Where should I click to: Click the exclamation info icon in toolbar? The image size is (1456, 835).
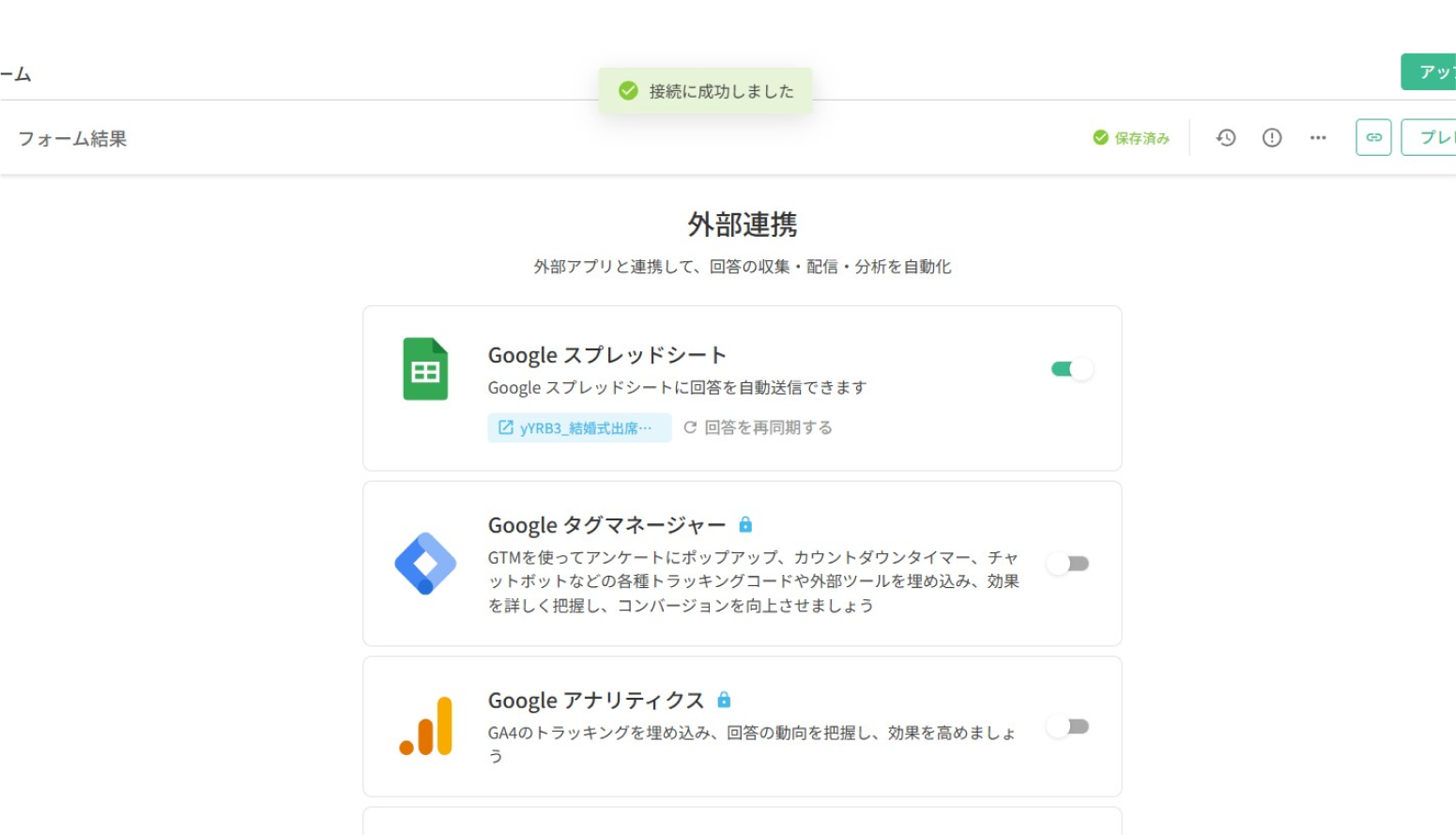click(x=1272, y=138)
